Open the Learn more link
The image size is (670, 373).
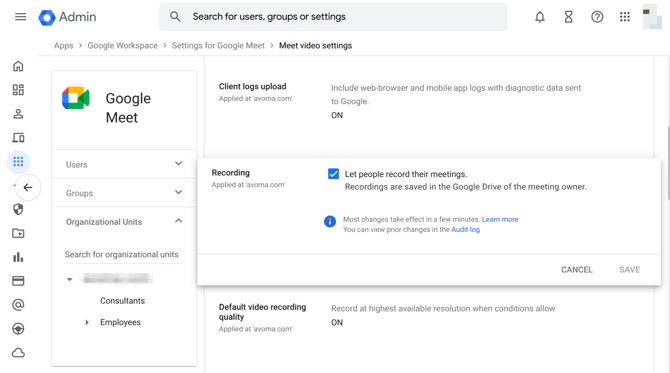click(500, 219)
